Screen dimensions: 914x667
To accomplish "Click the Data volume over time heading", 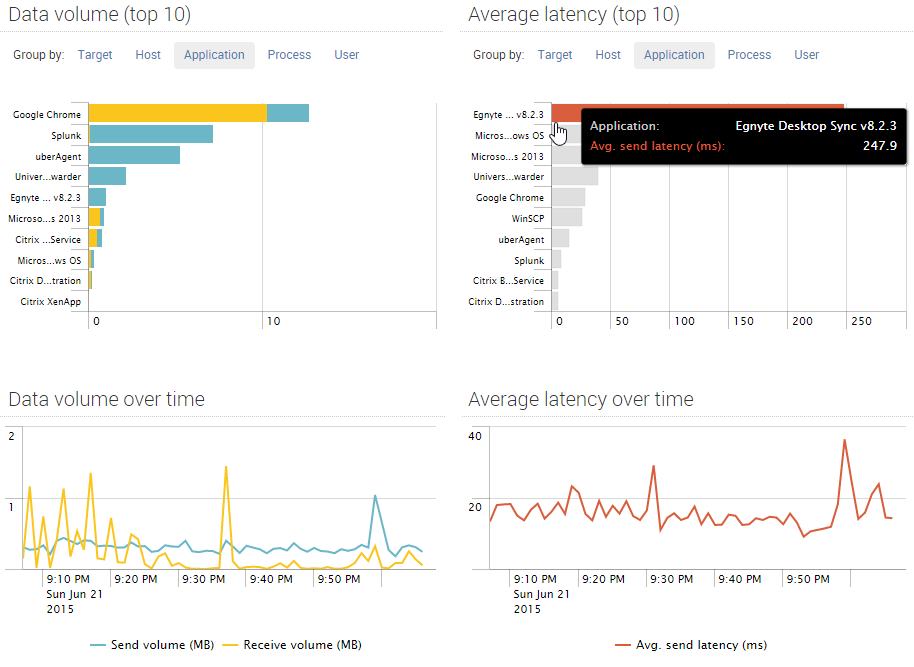I will click(x=107, y=399).
